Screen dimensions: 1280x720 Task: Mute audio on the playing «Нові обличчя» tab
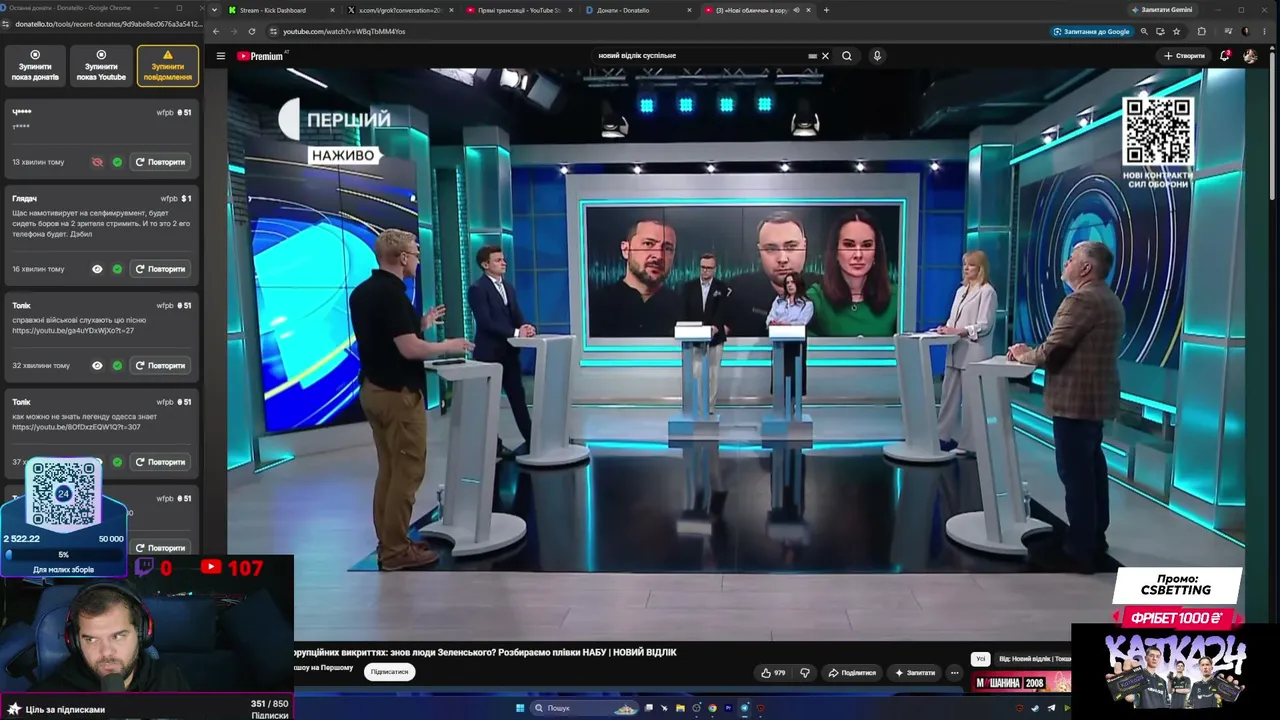coord(797,10)
